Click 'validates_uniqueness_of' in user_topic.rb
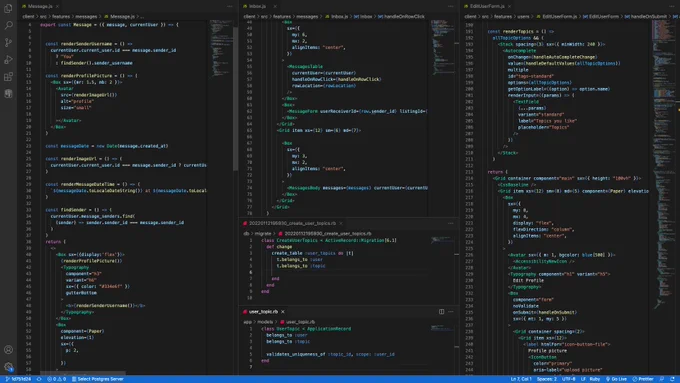 [296, 354]
